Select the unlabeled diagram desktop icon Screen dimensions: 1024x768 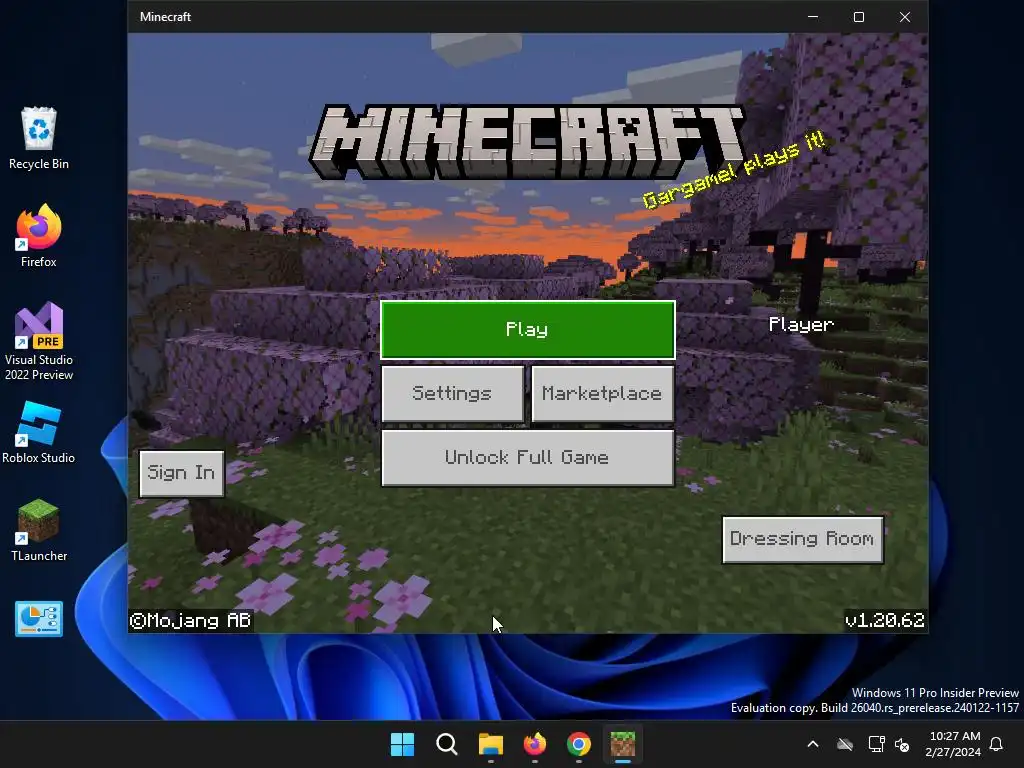click(39, 618)
